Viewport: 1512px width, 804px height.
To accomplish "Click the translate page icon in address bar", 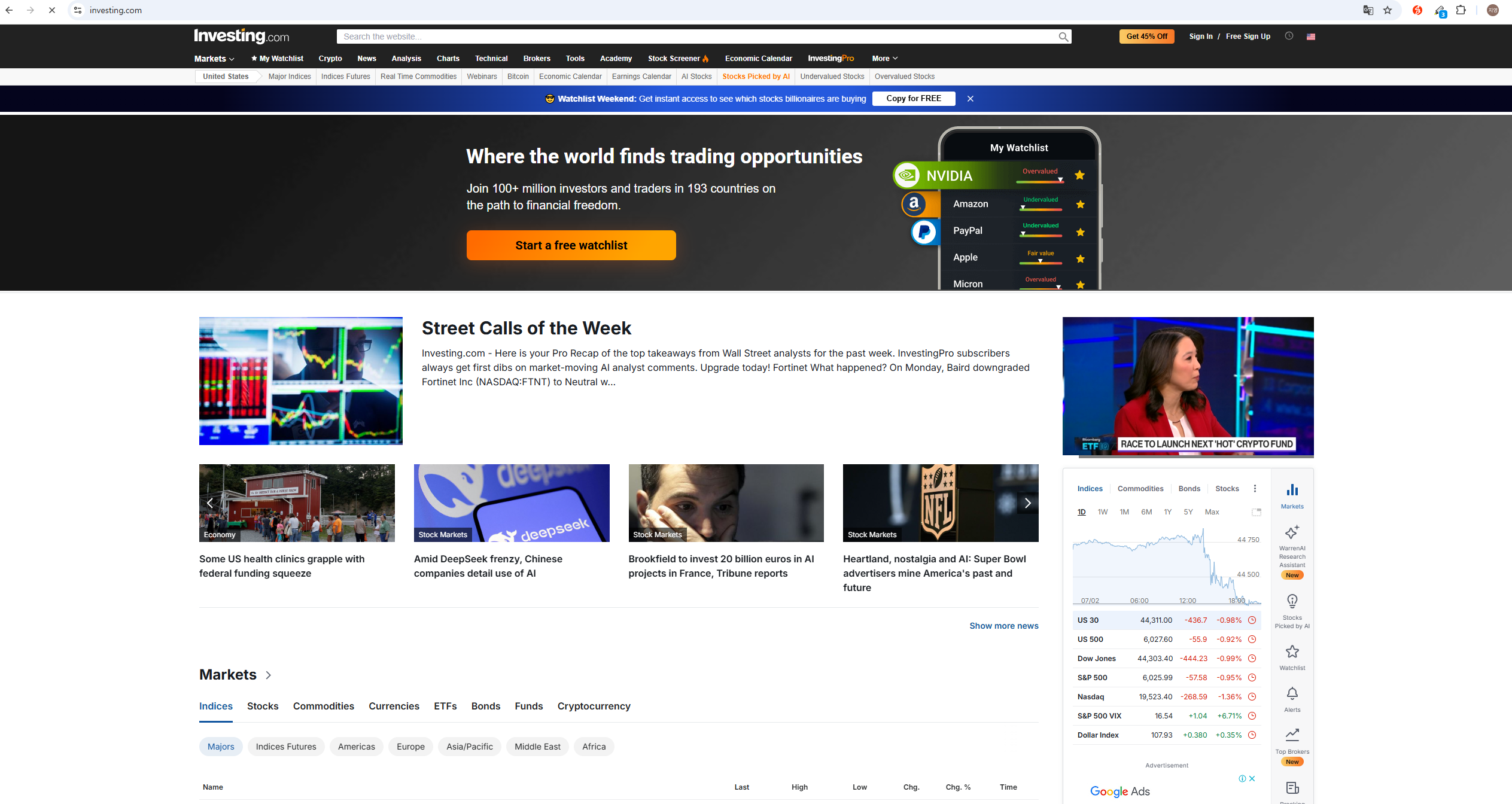I will coord(1368,10).
